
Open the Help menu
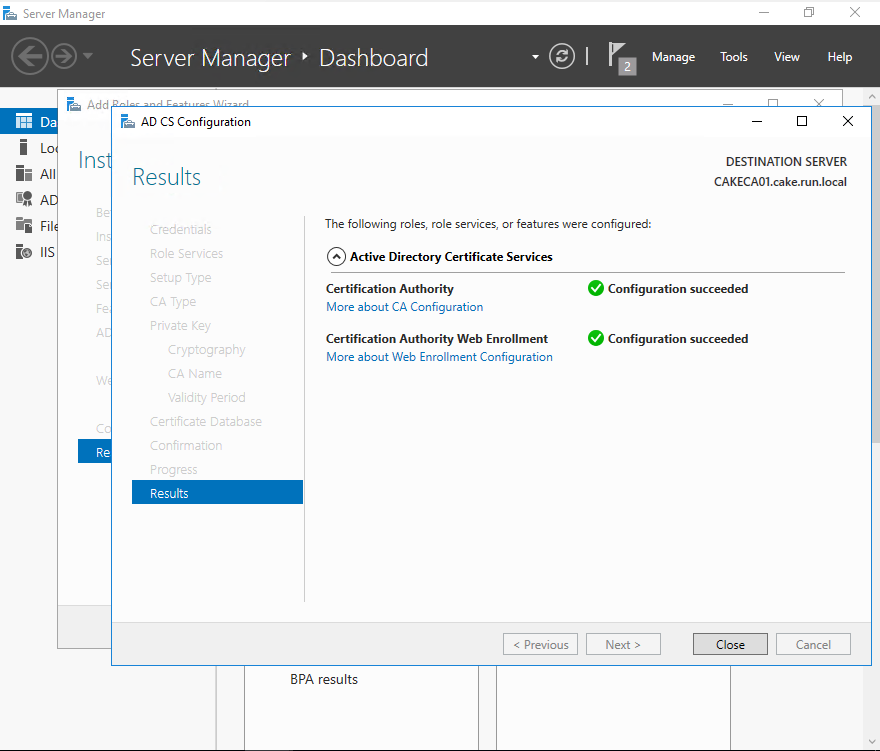(x=839, y=57)
